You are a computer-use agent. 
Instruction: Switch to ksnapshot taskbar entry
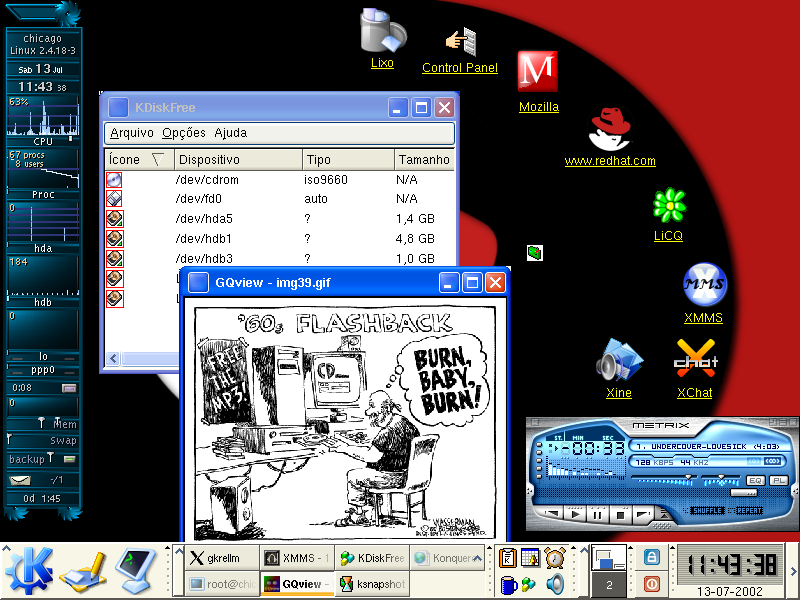tap(372, 584)
